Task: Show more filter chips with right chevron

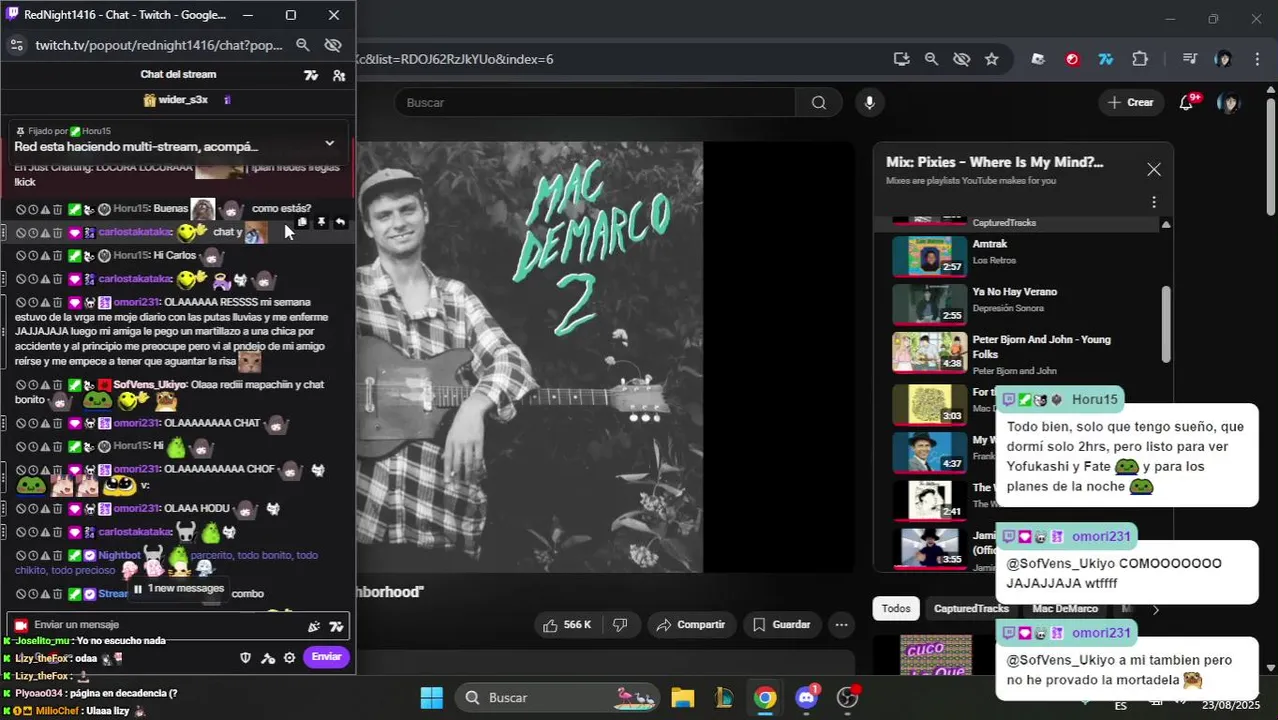Action: click(1155, 609)
